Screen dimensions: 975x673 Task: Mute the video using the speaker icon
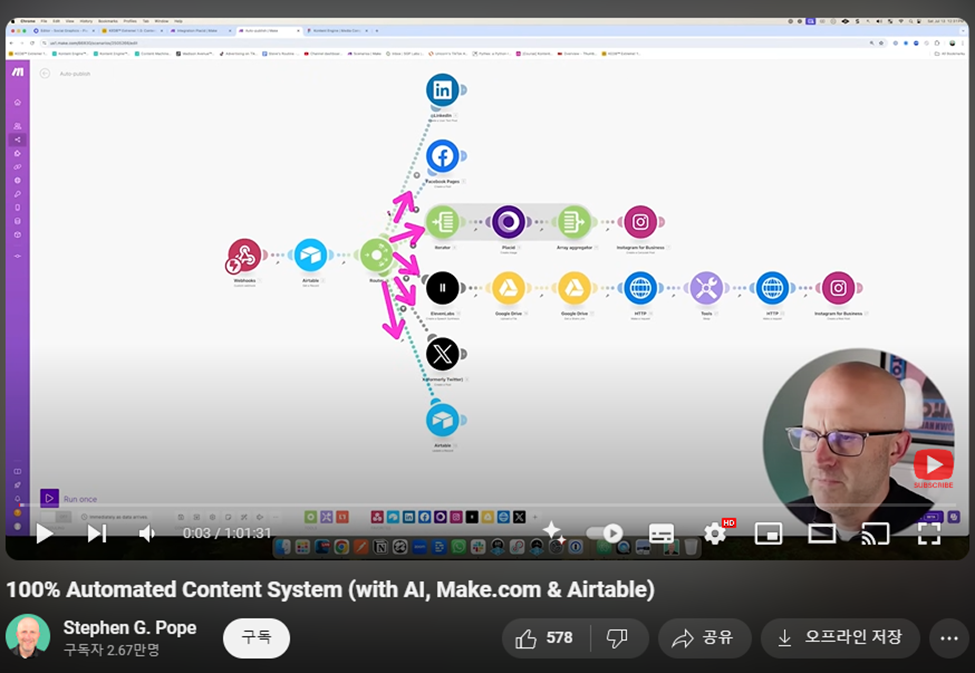(147, 534)
